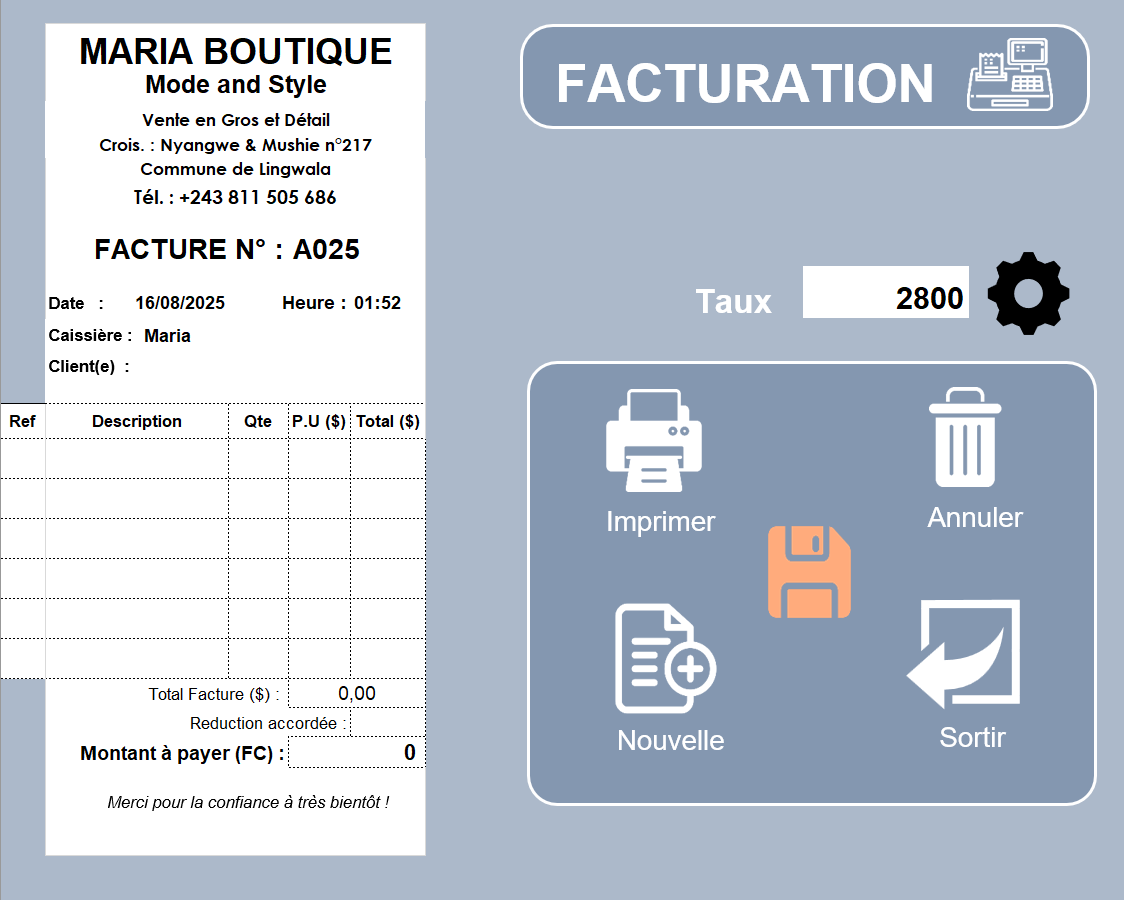
Task: Click the Nouvelle label
Action: (x=670, y=741)
